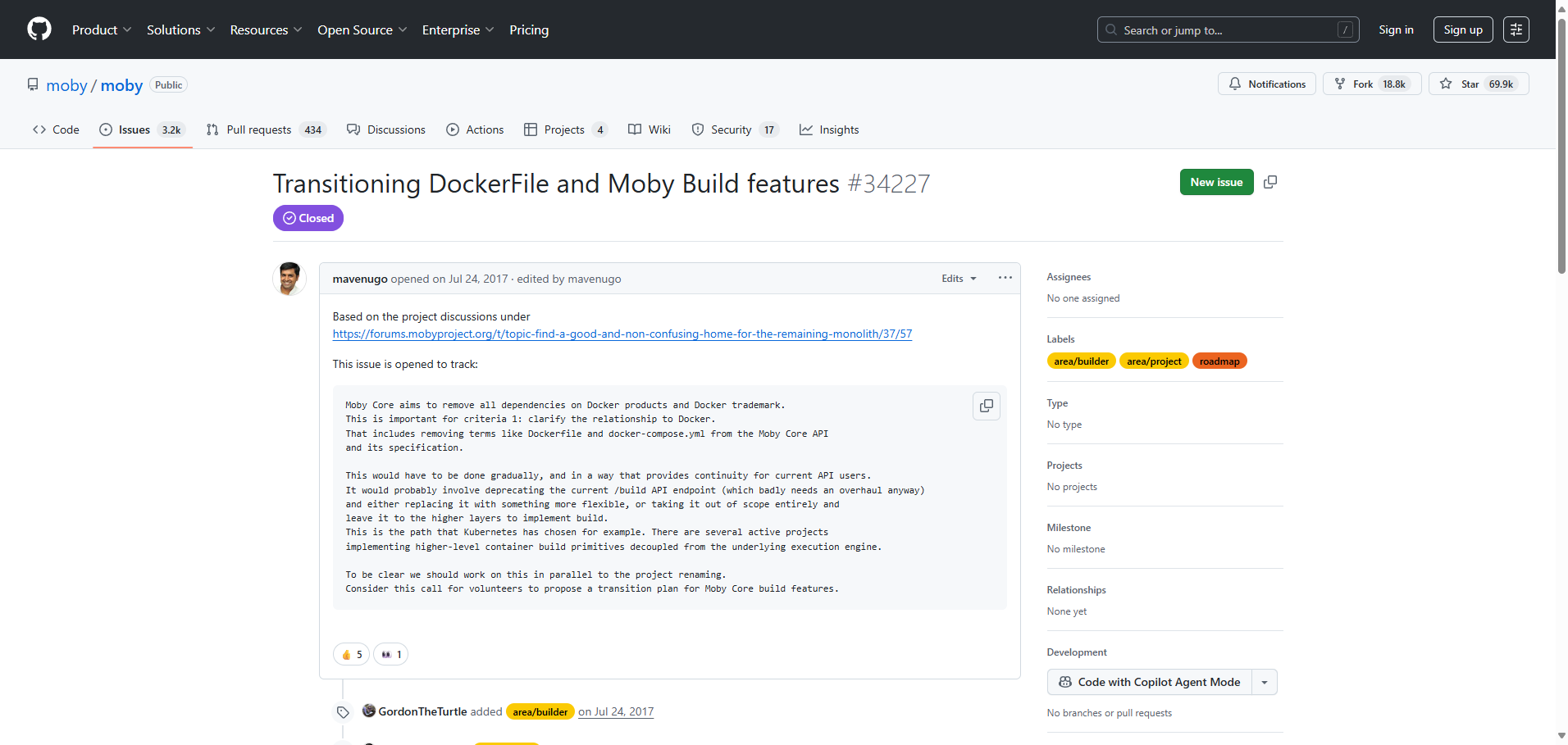Expand the Enterprise menu
The image size is (1568, 745).
point(458,30)
